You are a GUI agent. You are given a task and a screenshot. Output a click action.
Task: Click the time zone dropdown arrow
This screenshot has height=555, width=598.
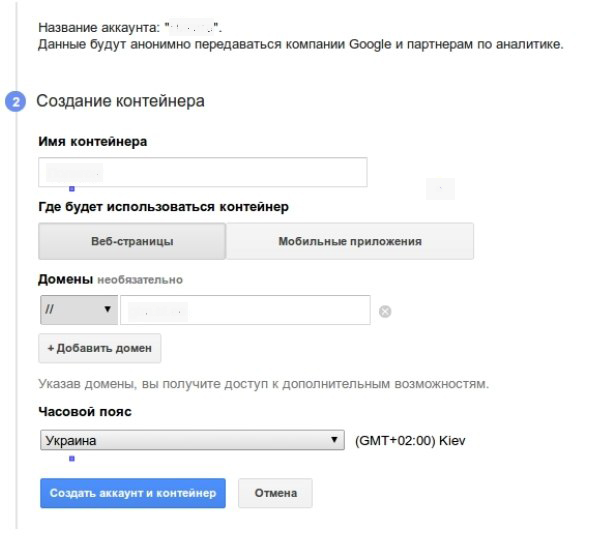(334, 439)
